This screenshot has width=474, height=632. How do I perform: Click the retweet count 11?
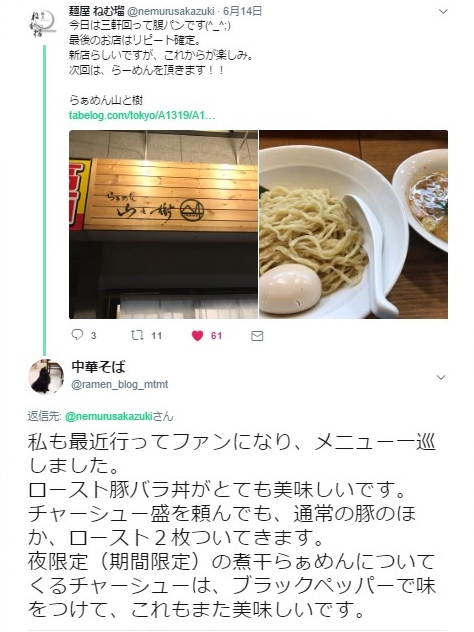click(x=156, y=336)
